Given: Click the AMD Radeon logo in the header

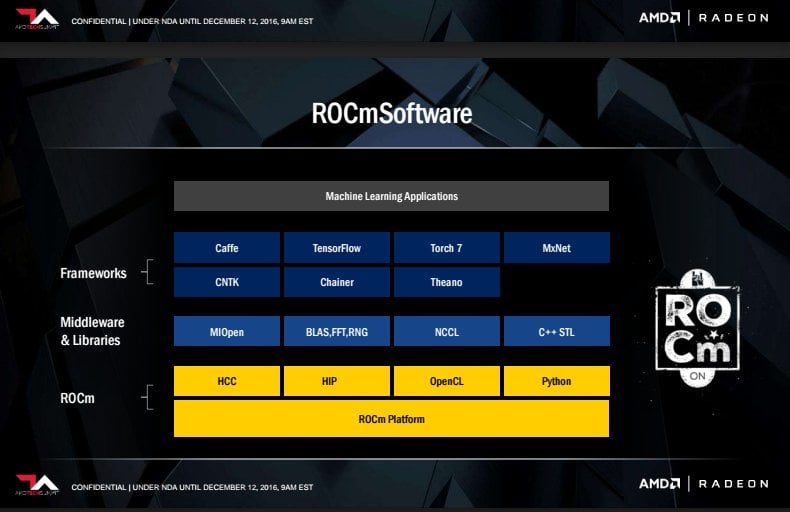Looking at the screenshot, I should [x=704, y=18].
